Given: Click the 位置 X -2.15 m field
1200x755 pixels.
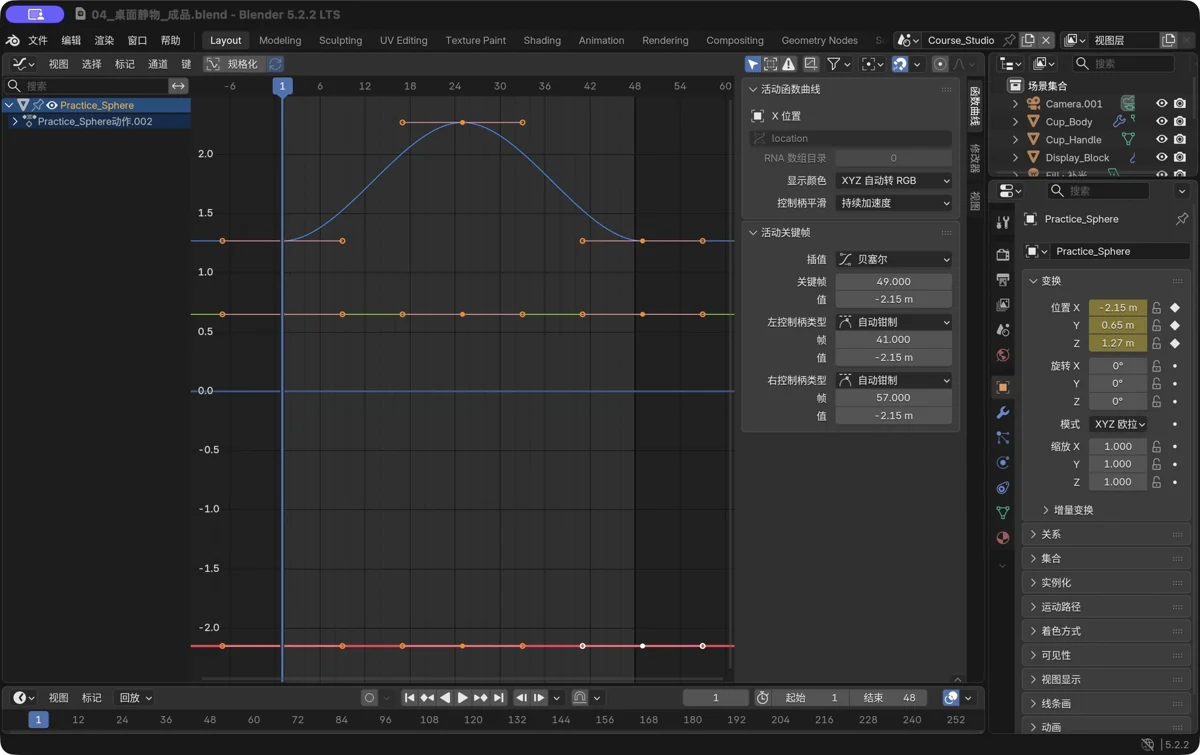Looking at the screenshot, I should click(x=1118, y=308).
